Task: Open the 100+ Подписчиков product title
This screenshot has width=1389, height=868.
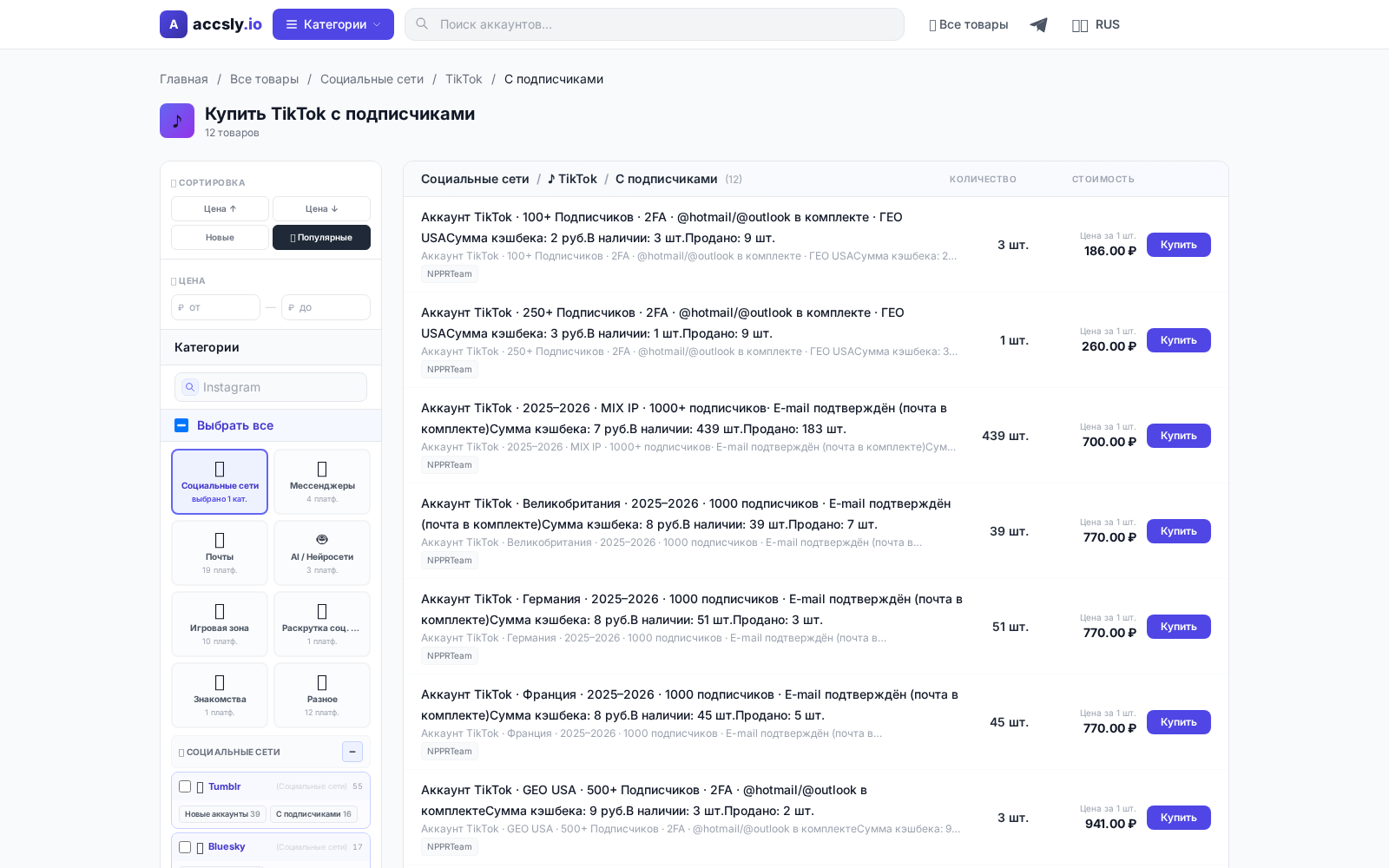Action: pyautogui.click(x=662, y=227)
